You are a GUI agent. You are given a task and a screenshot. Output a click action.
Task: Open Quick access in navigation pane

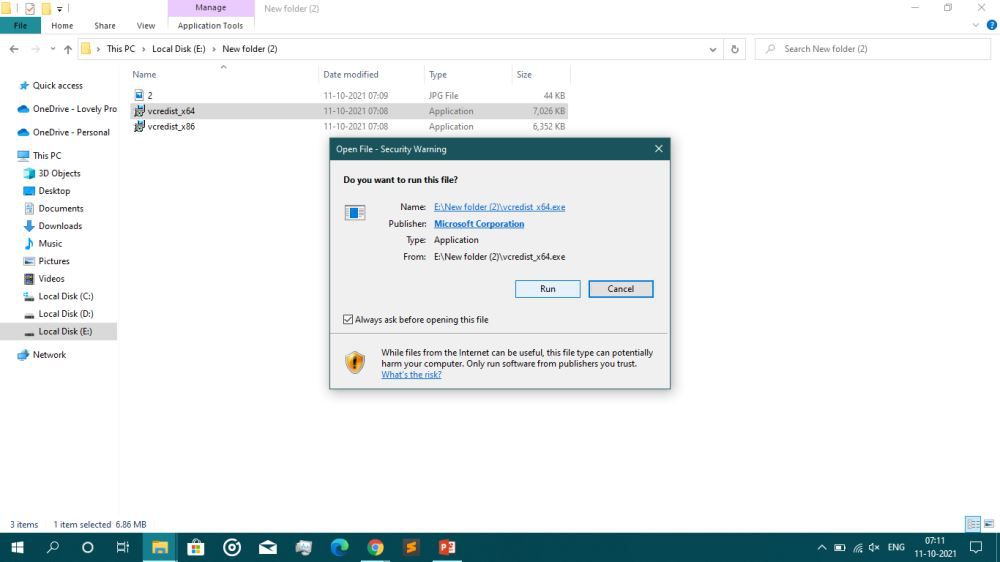click(x=57, y=85)
